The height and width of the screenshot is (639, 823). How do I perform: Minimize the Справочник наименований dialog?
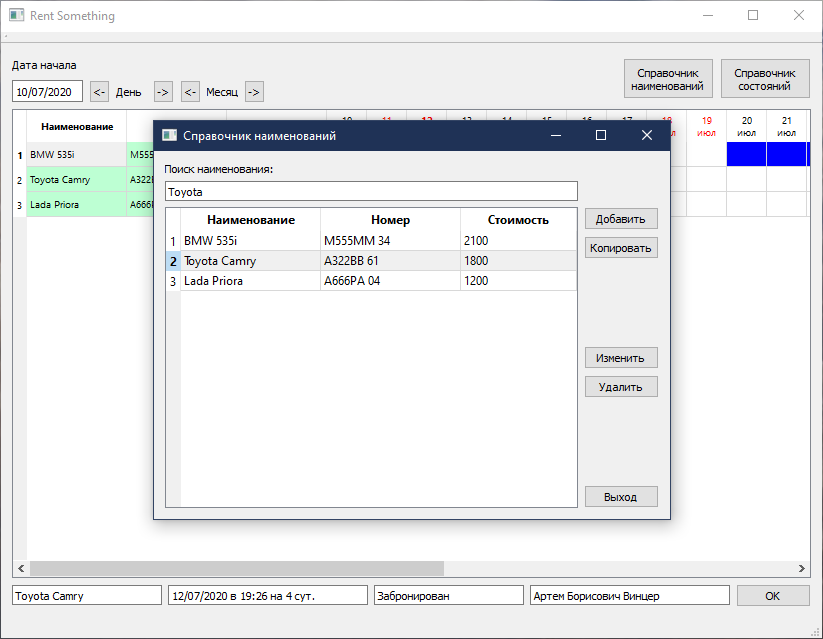(556, 135)
